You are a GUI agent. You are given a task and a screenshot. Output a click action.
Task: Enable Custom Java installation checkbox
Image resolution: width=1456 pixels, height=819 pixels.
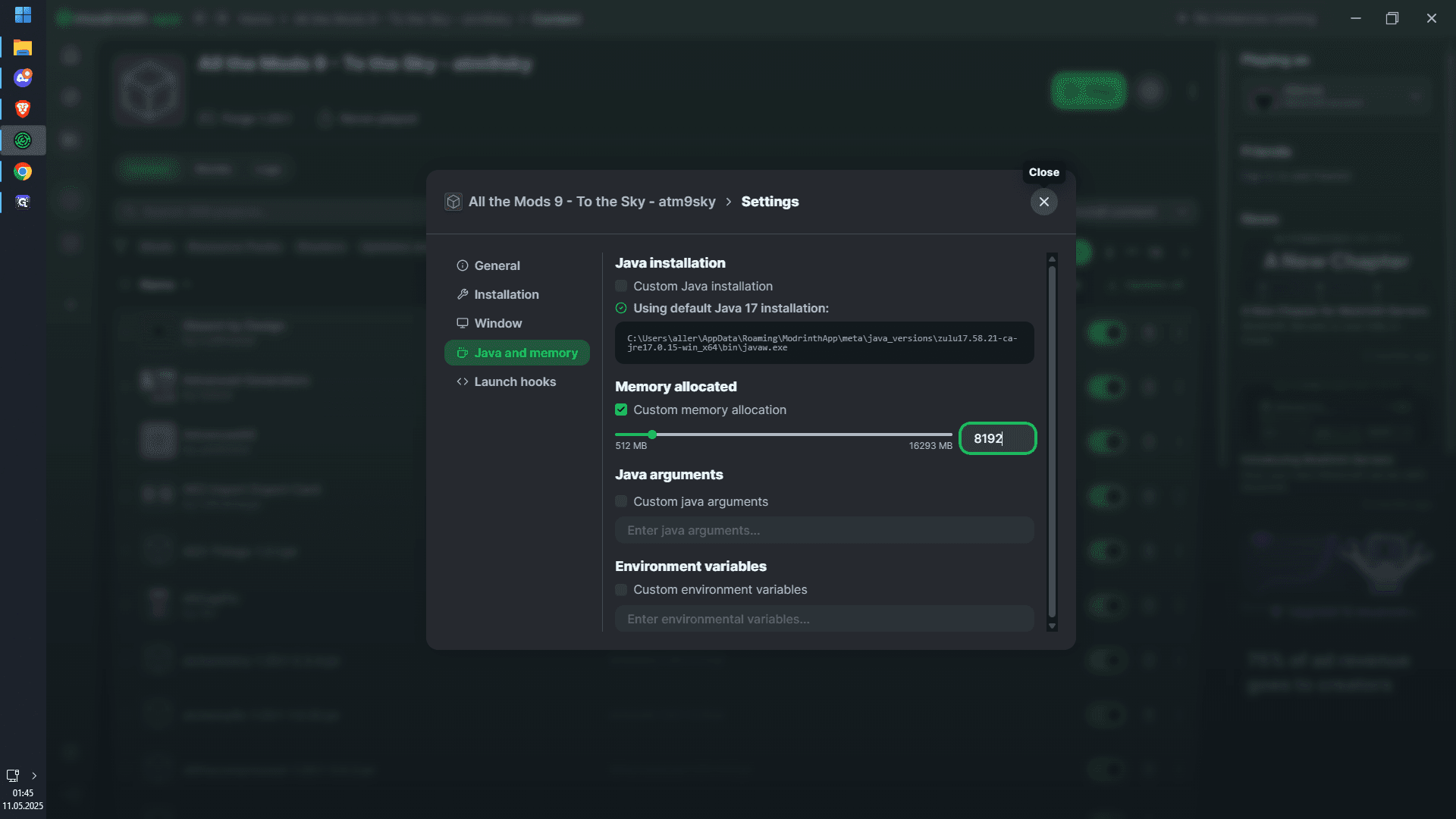click(x=621, y=286)
